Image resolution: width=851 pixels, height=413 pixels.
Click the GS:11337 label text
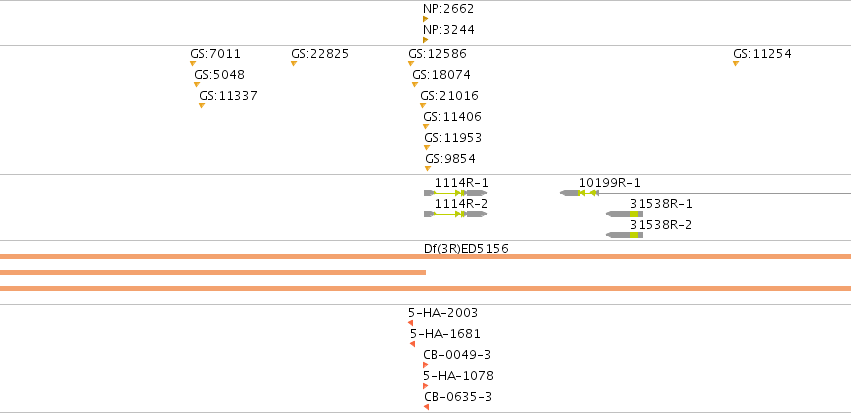(x=228, y=96)
